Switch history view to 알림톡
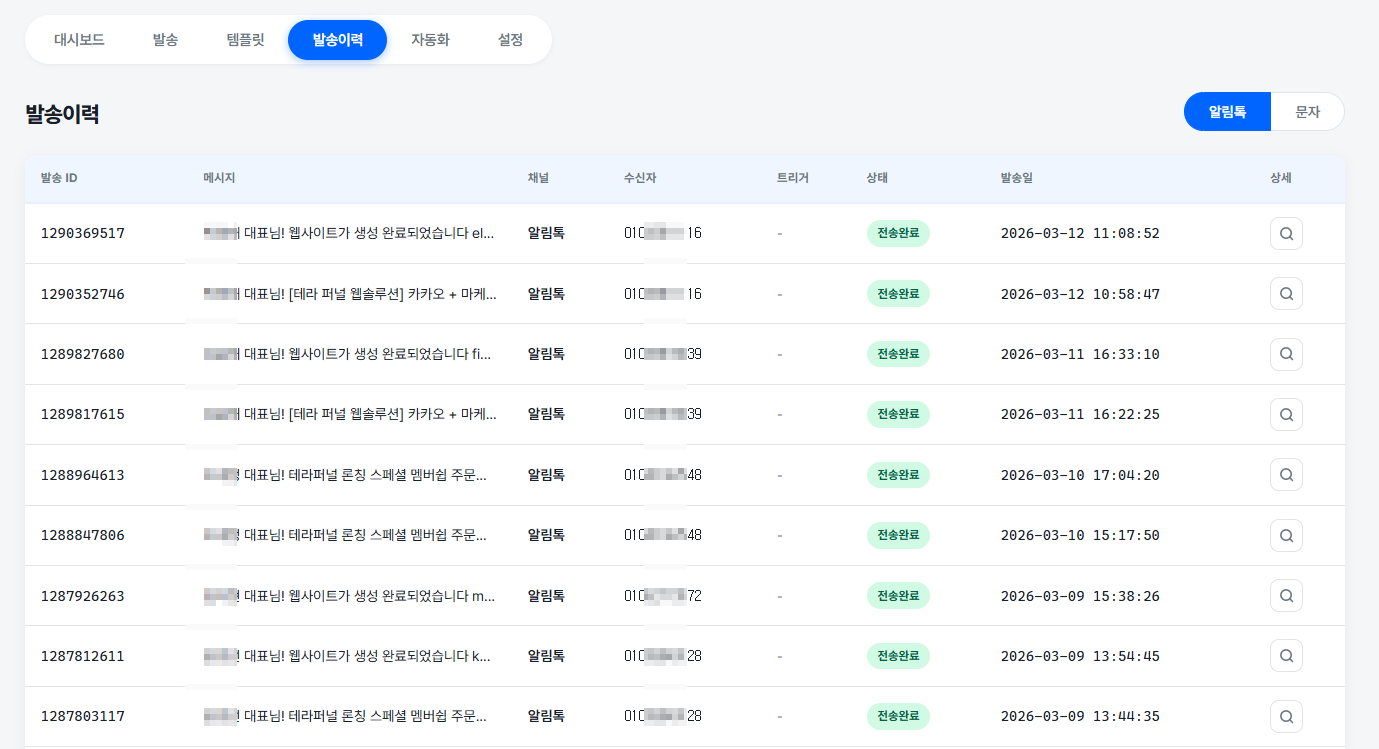The width and height of the screenshot is (1379, 749). pos(1227,111)
